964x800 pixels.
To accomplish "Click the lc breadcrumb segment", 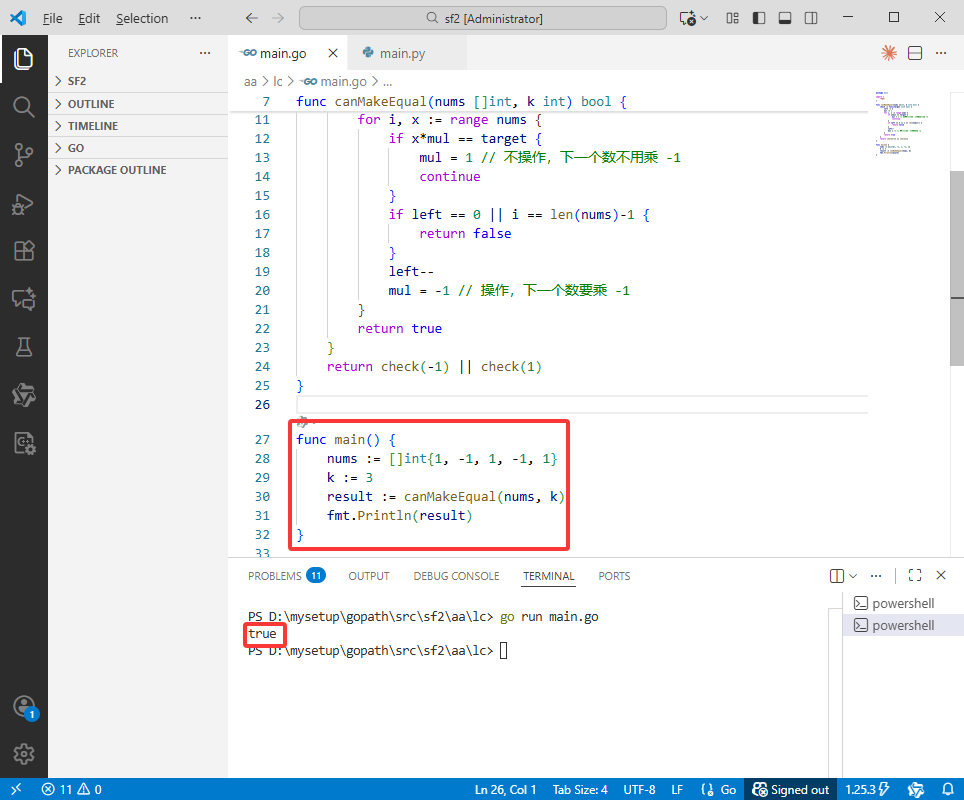I will pos(277,81).
